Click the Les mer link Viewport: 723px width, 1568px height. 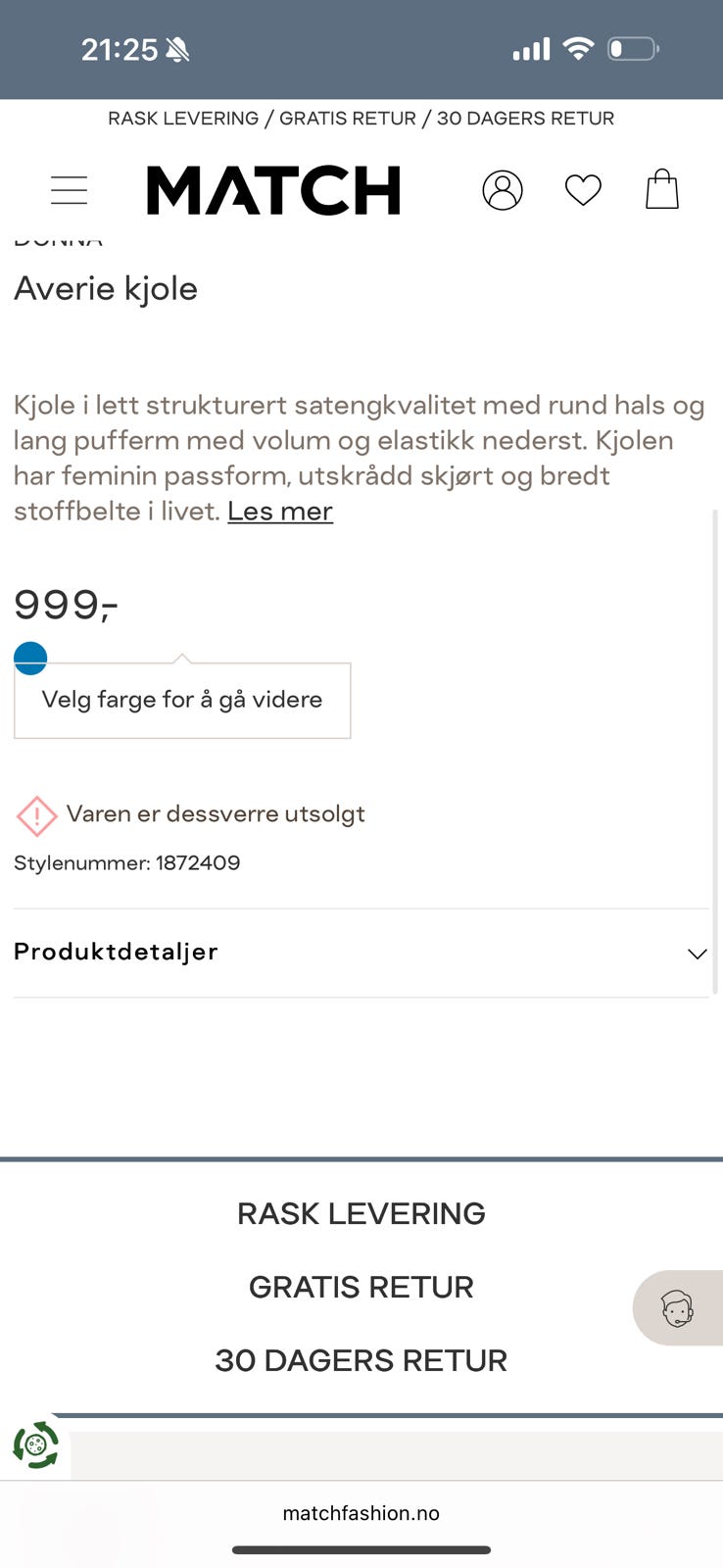click(x=280, y=511)
